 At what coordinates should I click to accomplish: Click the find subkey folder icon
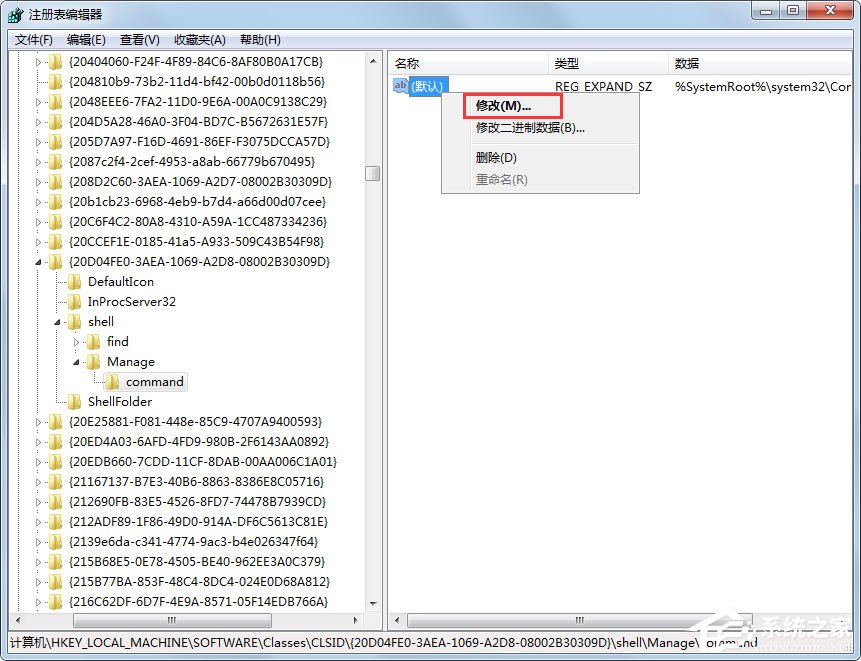click(x=93, y=341)
